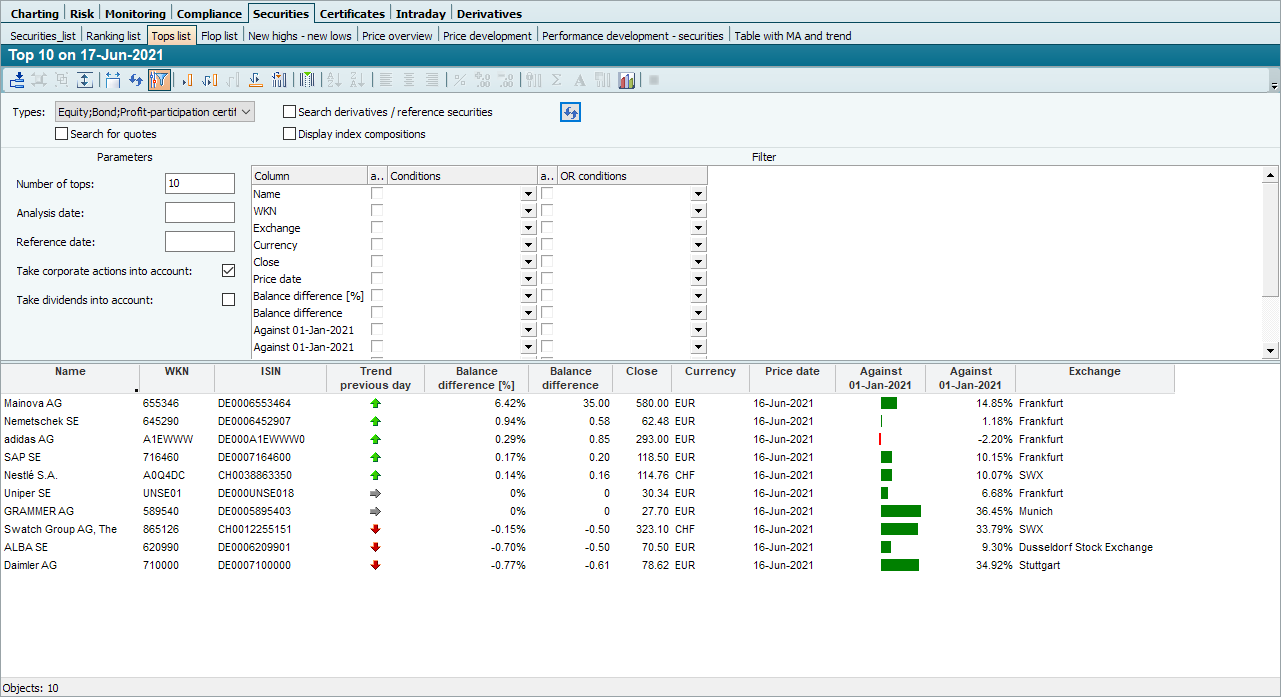Click the green-topped column selection icon
Viewport: 1281px width, 697px height.
tap(307, 80)
